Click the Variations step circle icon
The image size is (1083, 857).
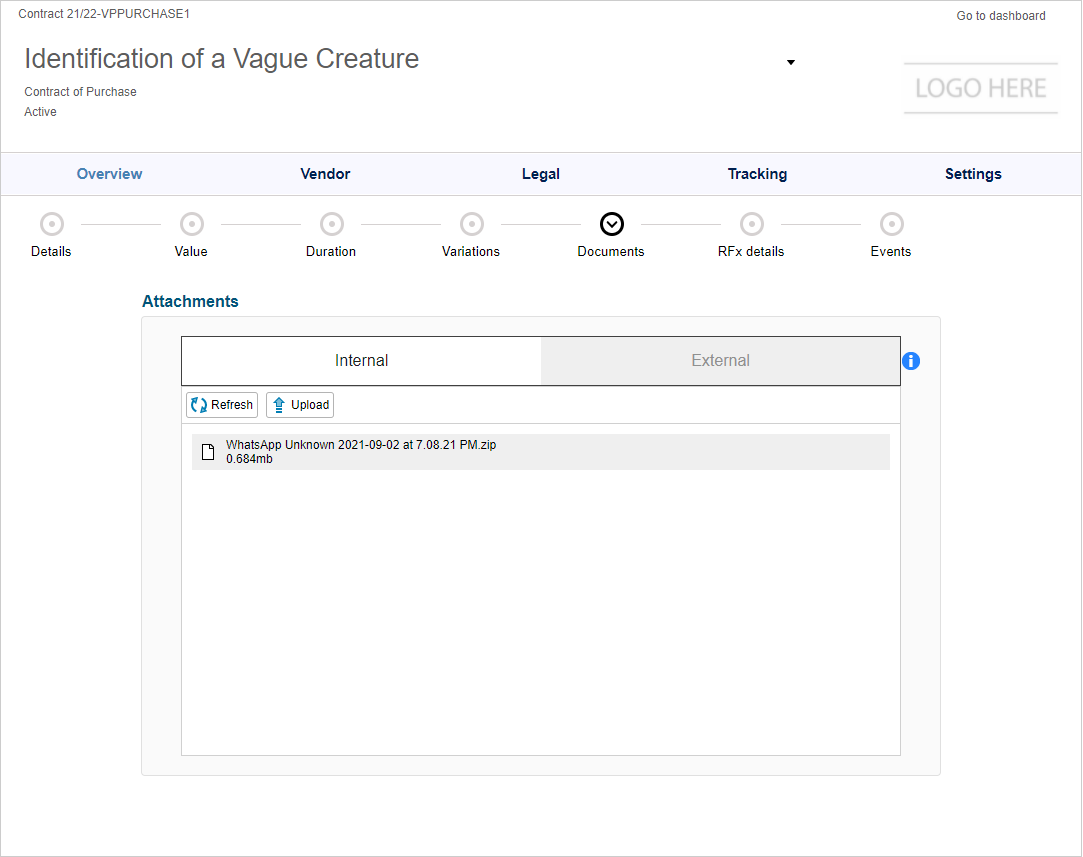[472, 224]
